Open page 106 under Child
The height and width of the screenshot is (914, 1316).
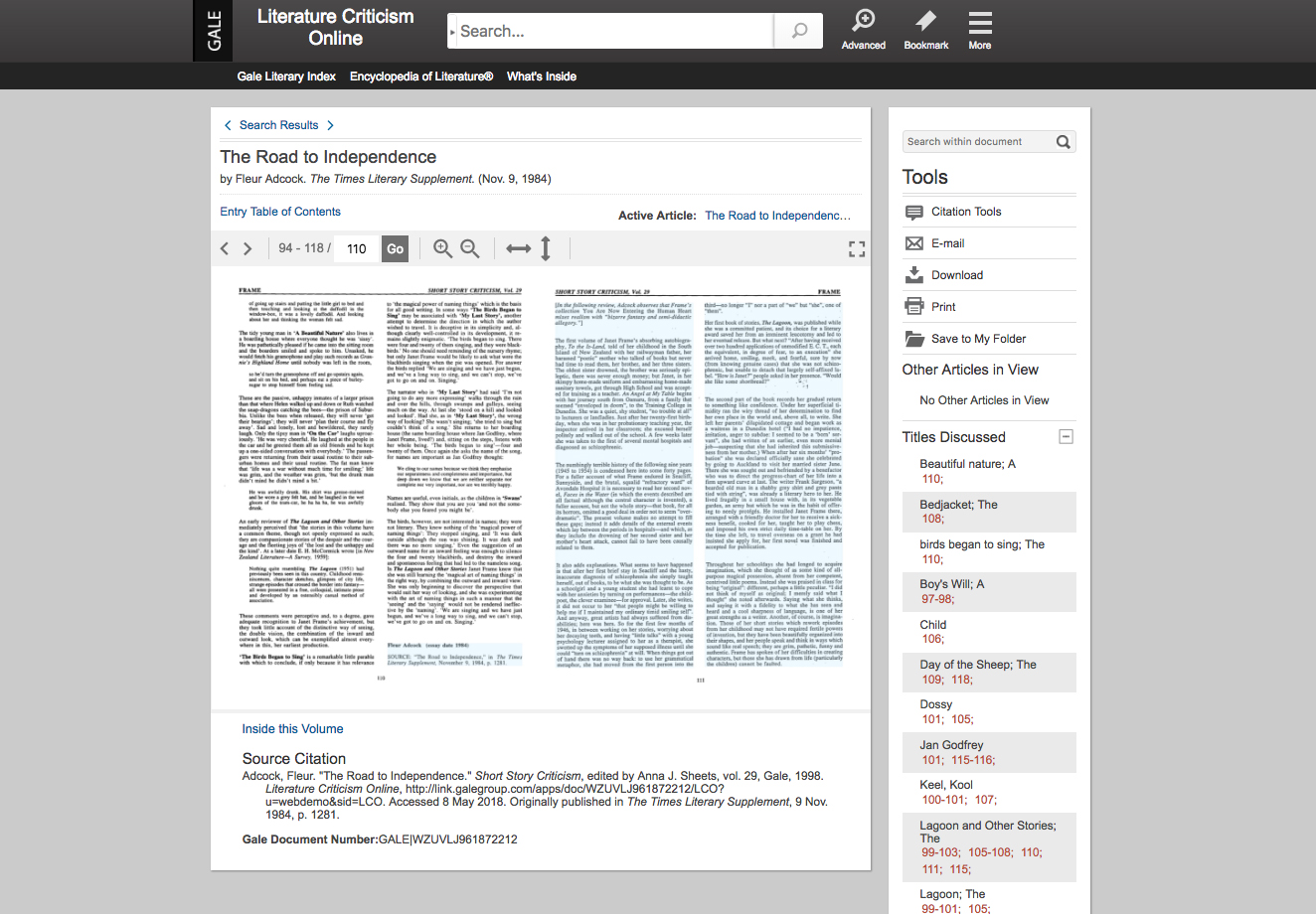[931, 639]
